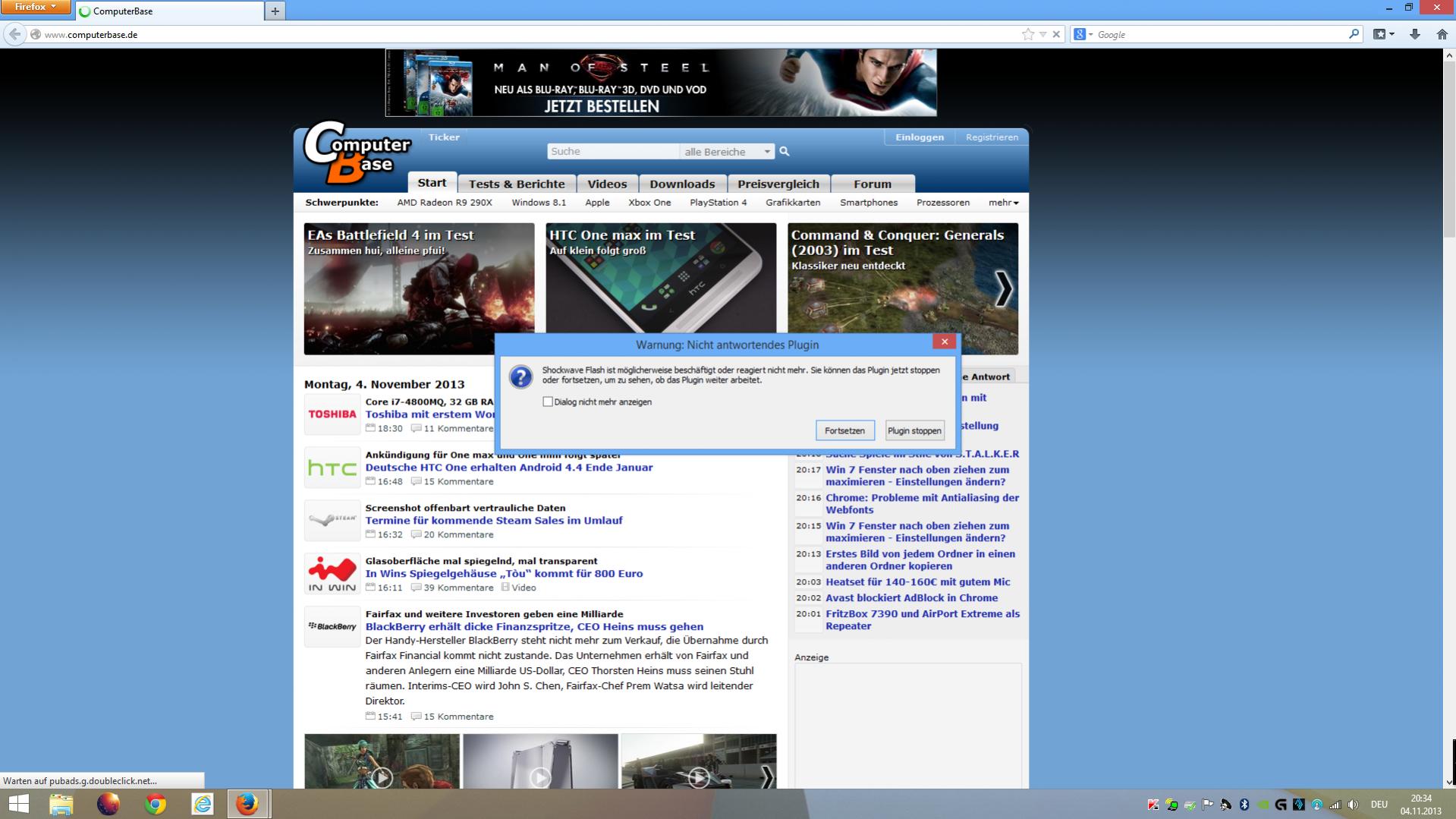This screenshot has height=819, width=1456.
Task: Open the Preisvergleich tab
Action: pyautogui.click(x=778, y=184)
